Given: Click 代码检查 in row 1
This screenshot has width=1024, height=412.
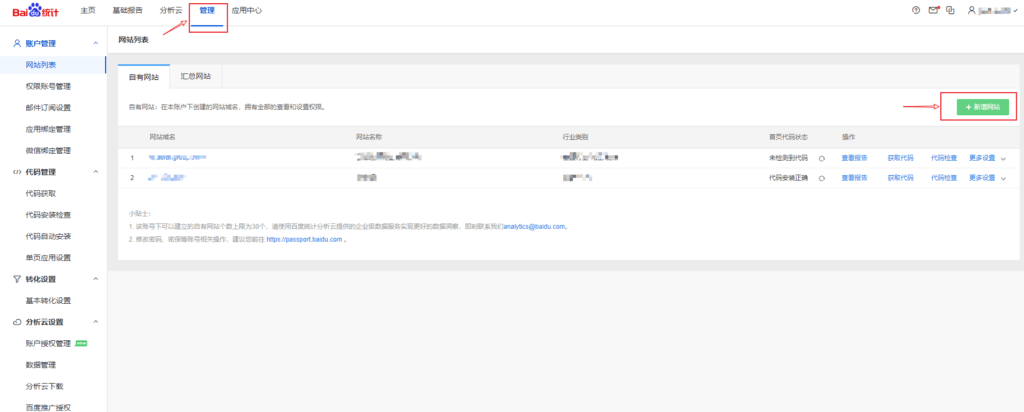Looking at the screenshot, I should coord(944,158).
